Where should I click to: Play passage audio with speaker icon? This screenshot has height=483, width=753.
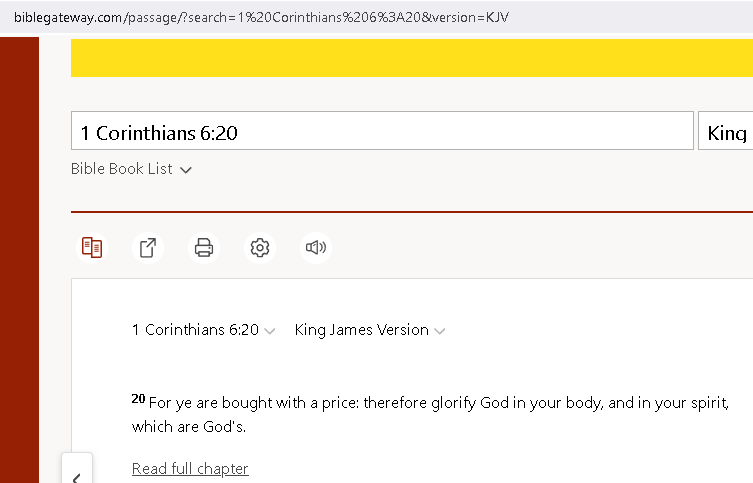(316, 247)
